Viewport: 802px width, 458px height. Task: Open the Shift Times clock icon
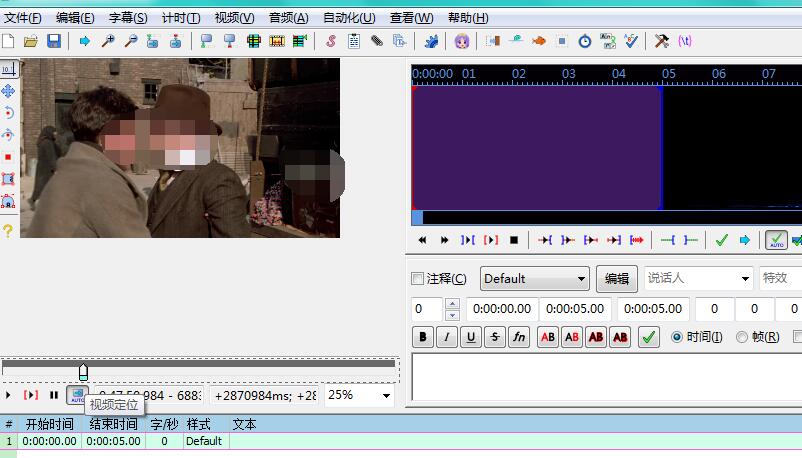pyautogui.click(x=585, y=41)
